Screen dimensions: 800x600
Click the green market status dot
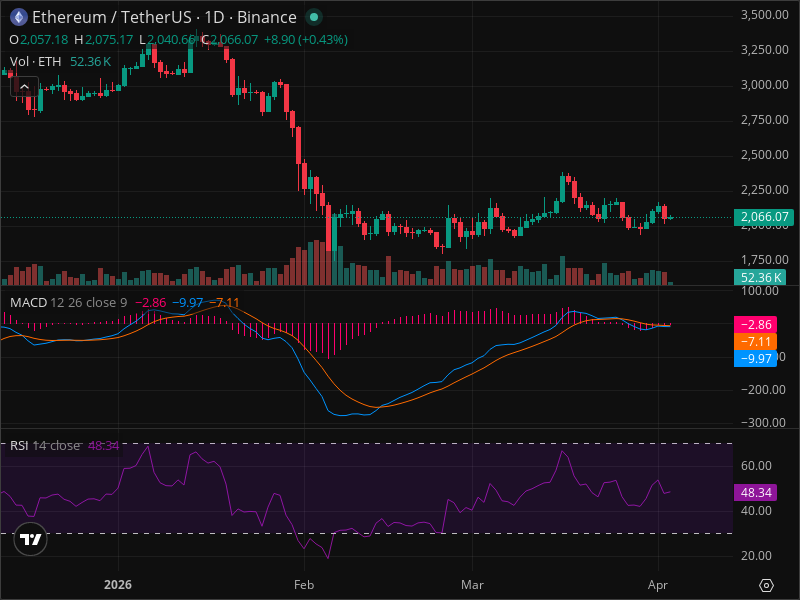[x=314, y=17]
